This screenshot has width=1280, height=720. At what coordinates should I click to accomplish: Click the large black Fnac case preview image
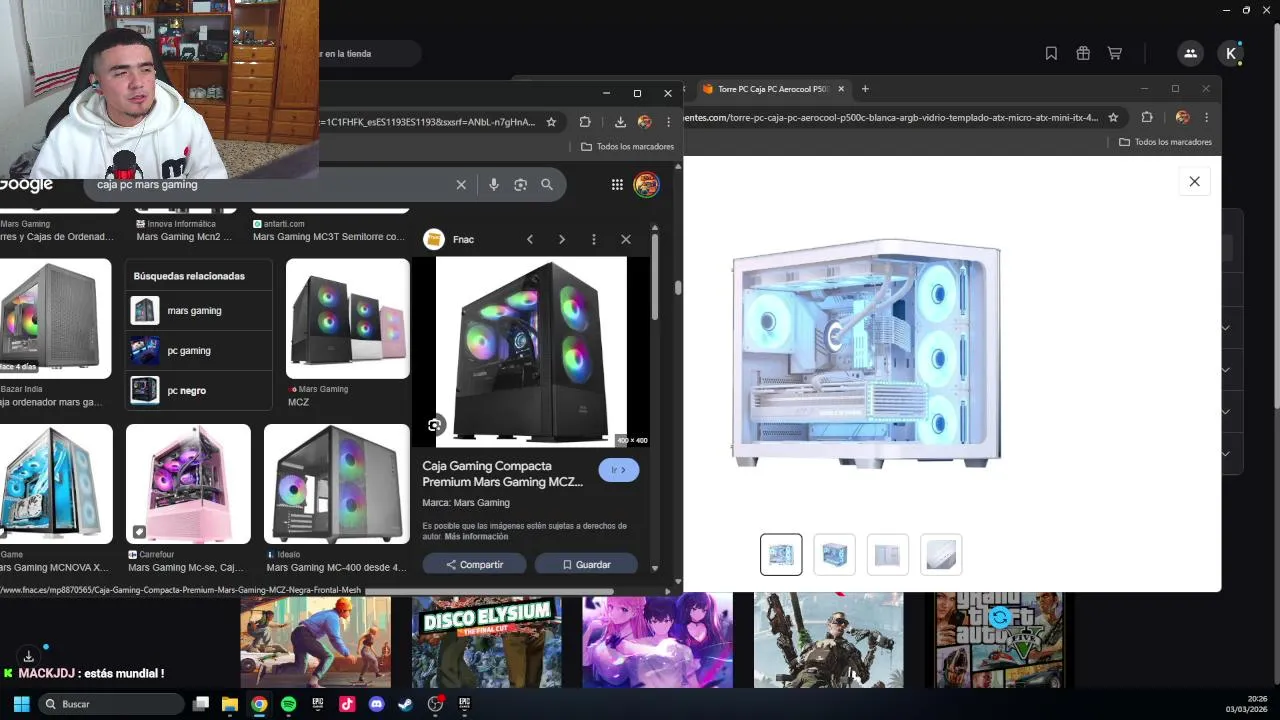point(531,351)
